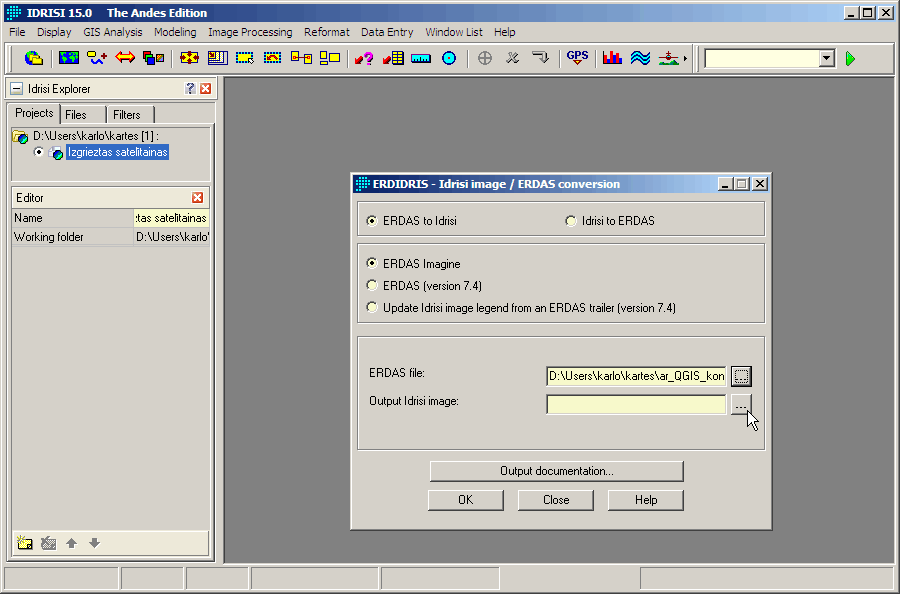Click the two yellow rectangles toolbar icon
This screenshot has width=900, height=594.
(x=329, y=58)
